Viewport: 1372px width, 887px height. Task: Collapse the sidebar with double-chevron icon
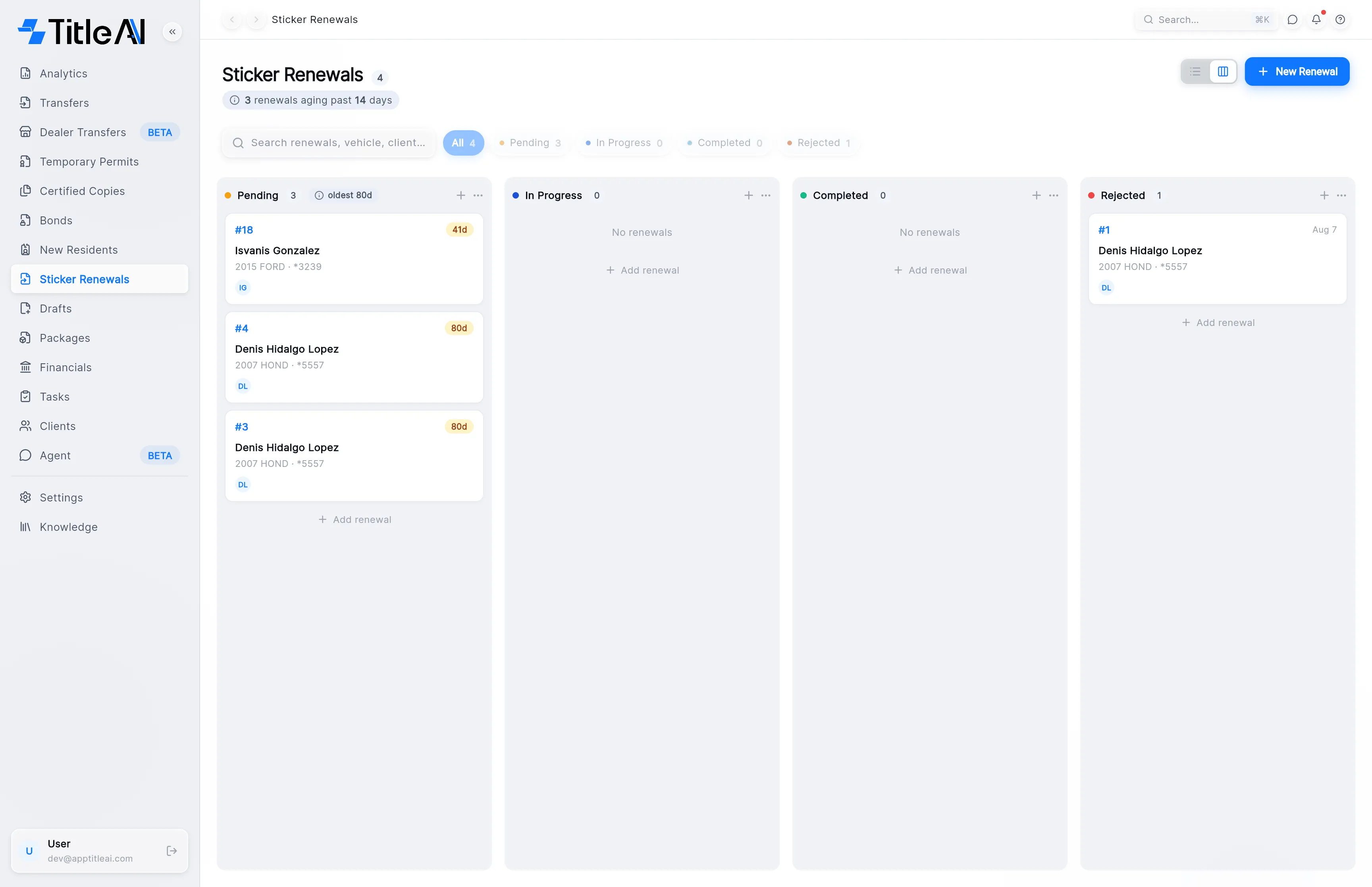point(172,32)
